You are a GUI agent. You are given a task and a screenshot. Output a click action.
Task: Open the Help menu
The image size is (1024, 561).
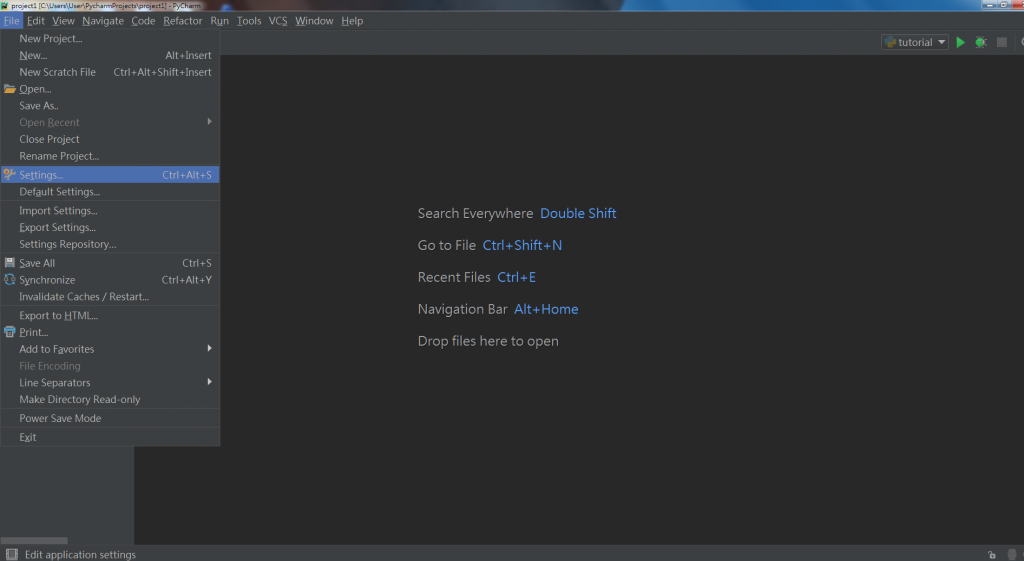tap(352, 21)
